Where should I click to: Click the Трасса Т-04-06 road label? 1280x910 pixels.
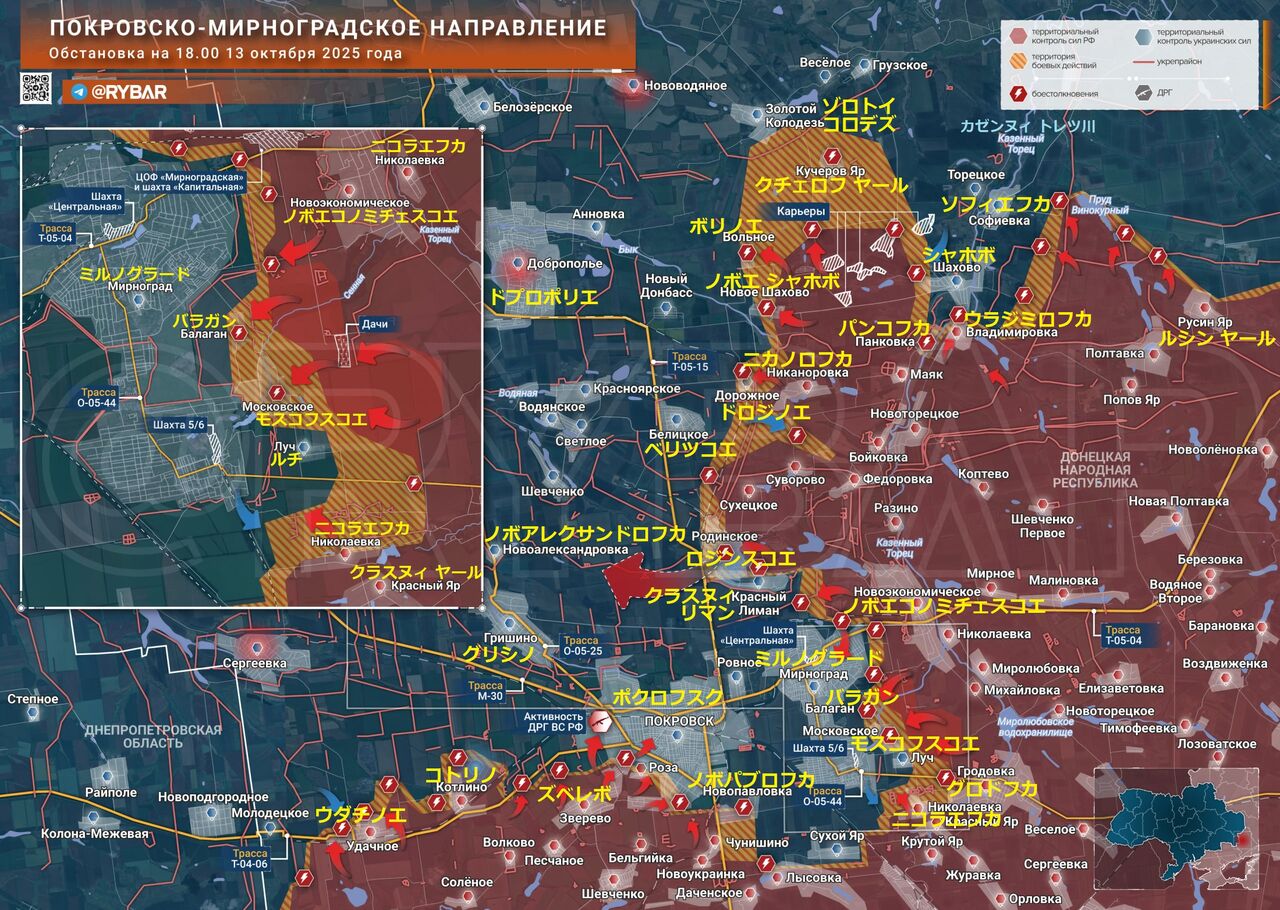249,859
